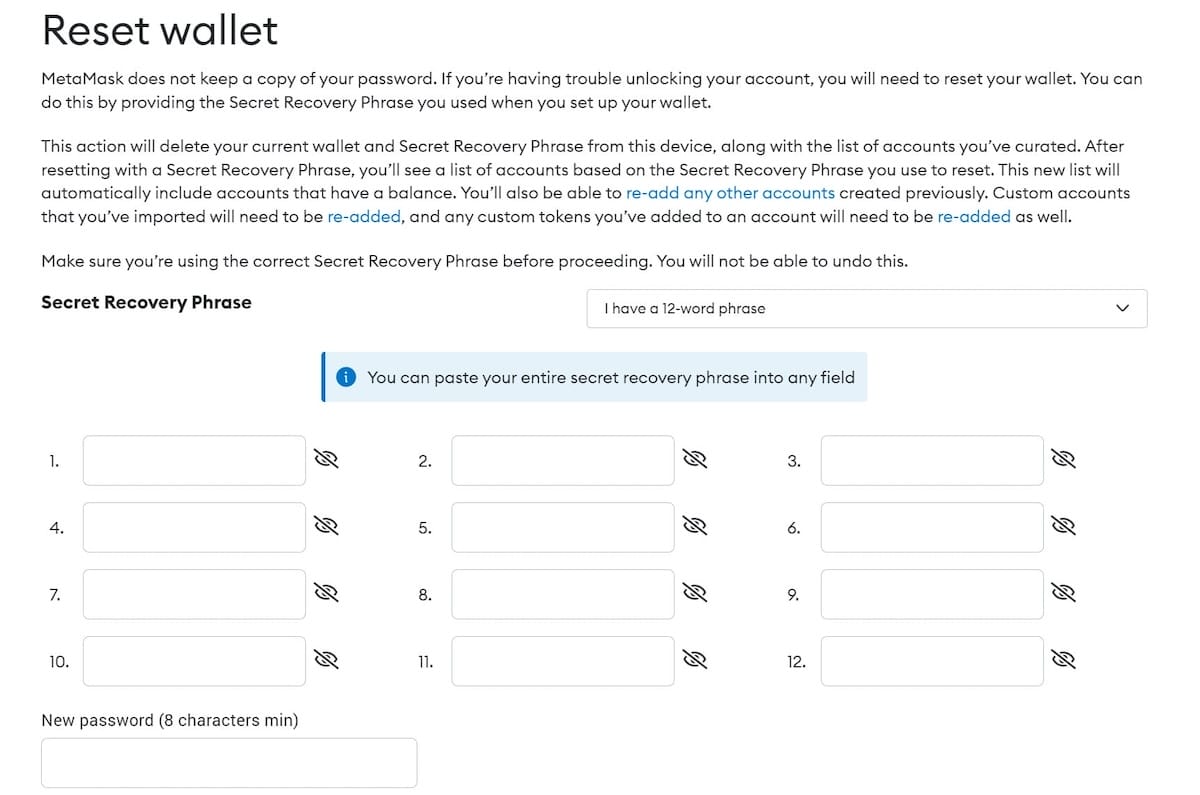Click the New password input field
Image resolution: width=1200 pixels, height=795 pixels.
[229, 763]
